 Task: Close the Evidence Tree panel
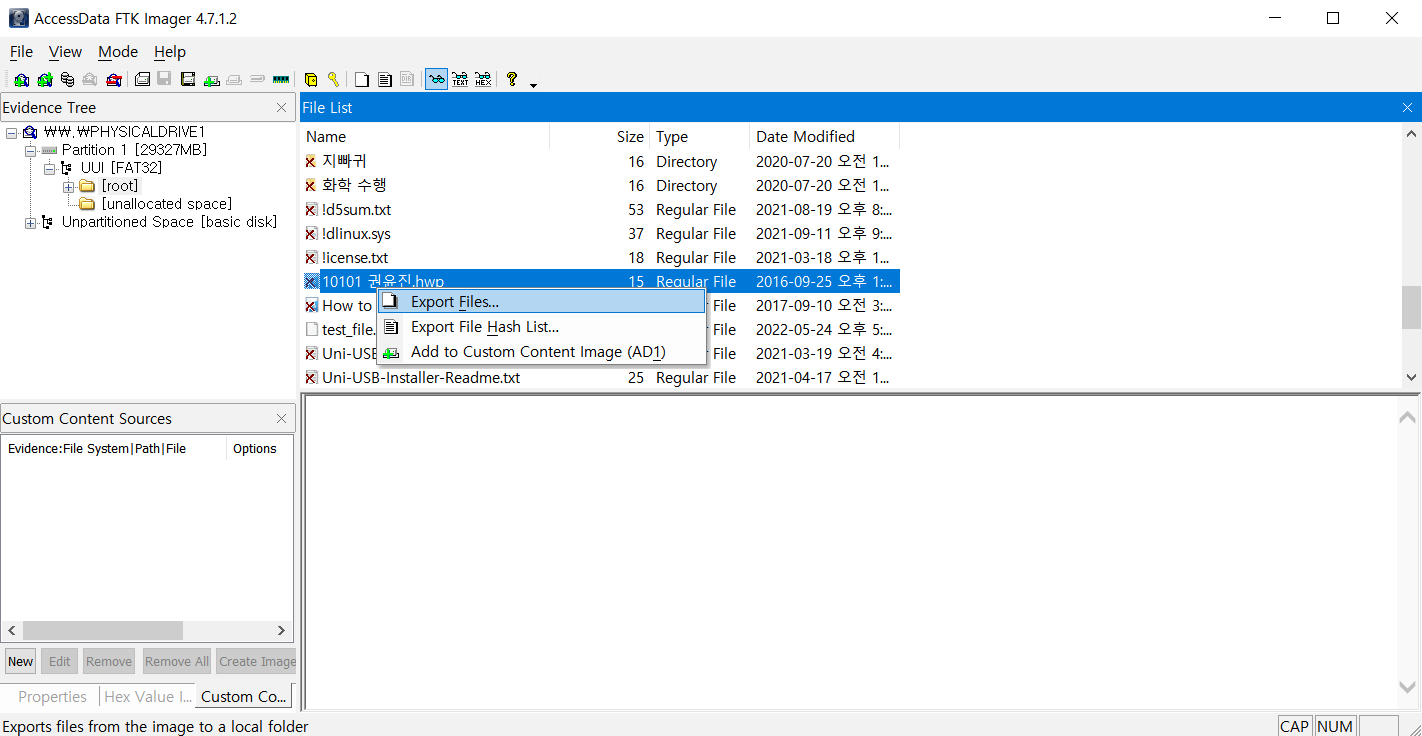pyautogui.click(x=281, y=107)
